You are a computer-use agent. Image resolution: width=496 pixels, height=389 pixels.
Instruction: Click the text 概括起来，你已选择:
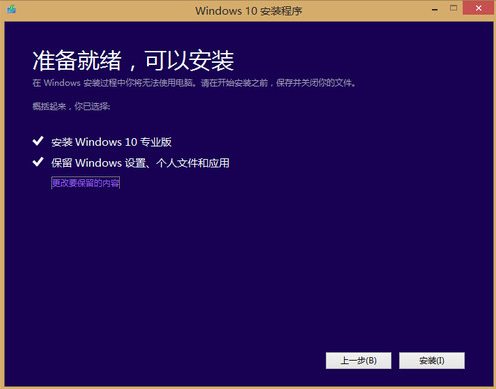point(71,107)
